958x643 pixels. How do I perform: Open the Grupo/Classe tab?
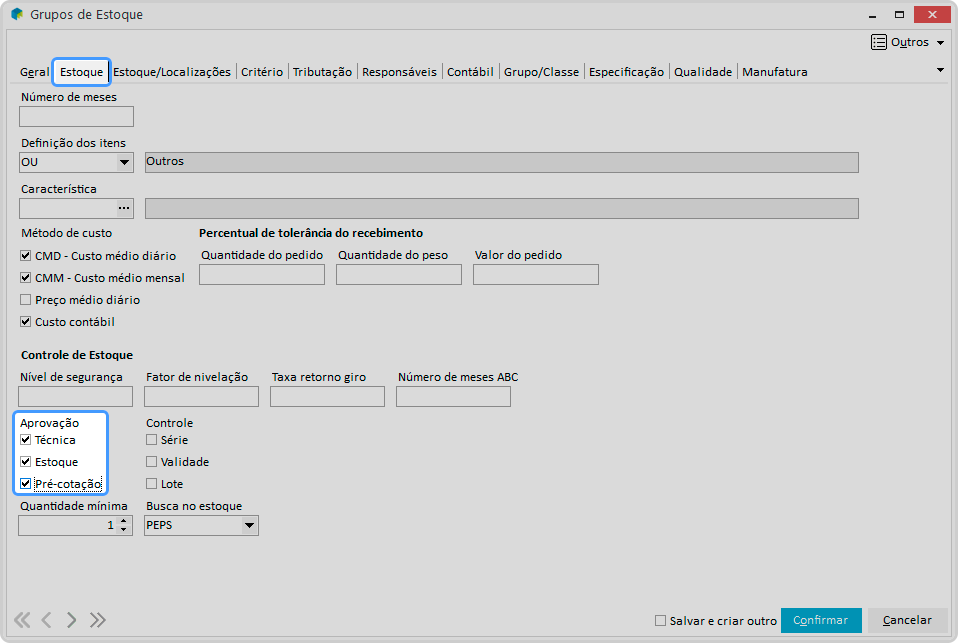pyautogui.click(x=541, y=72)
